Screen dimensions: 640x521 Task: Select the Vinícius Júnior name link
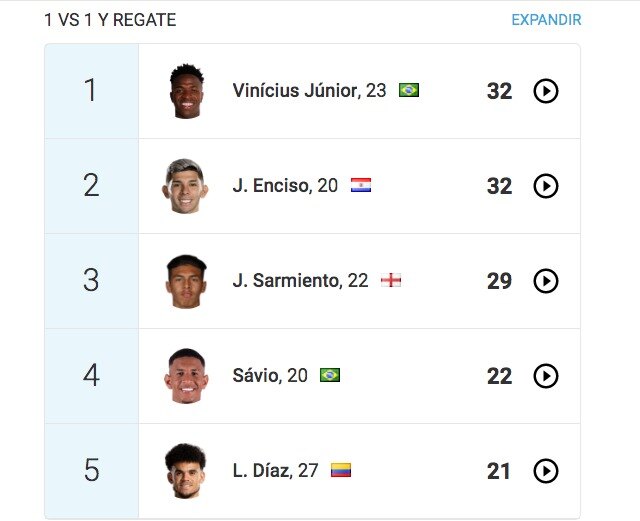pos(296,90)
